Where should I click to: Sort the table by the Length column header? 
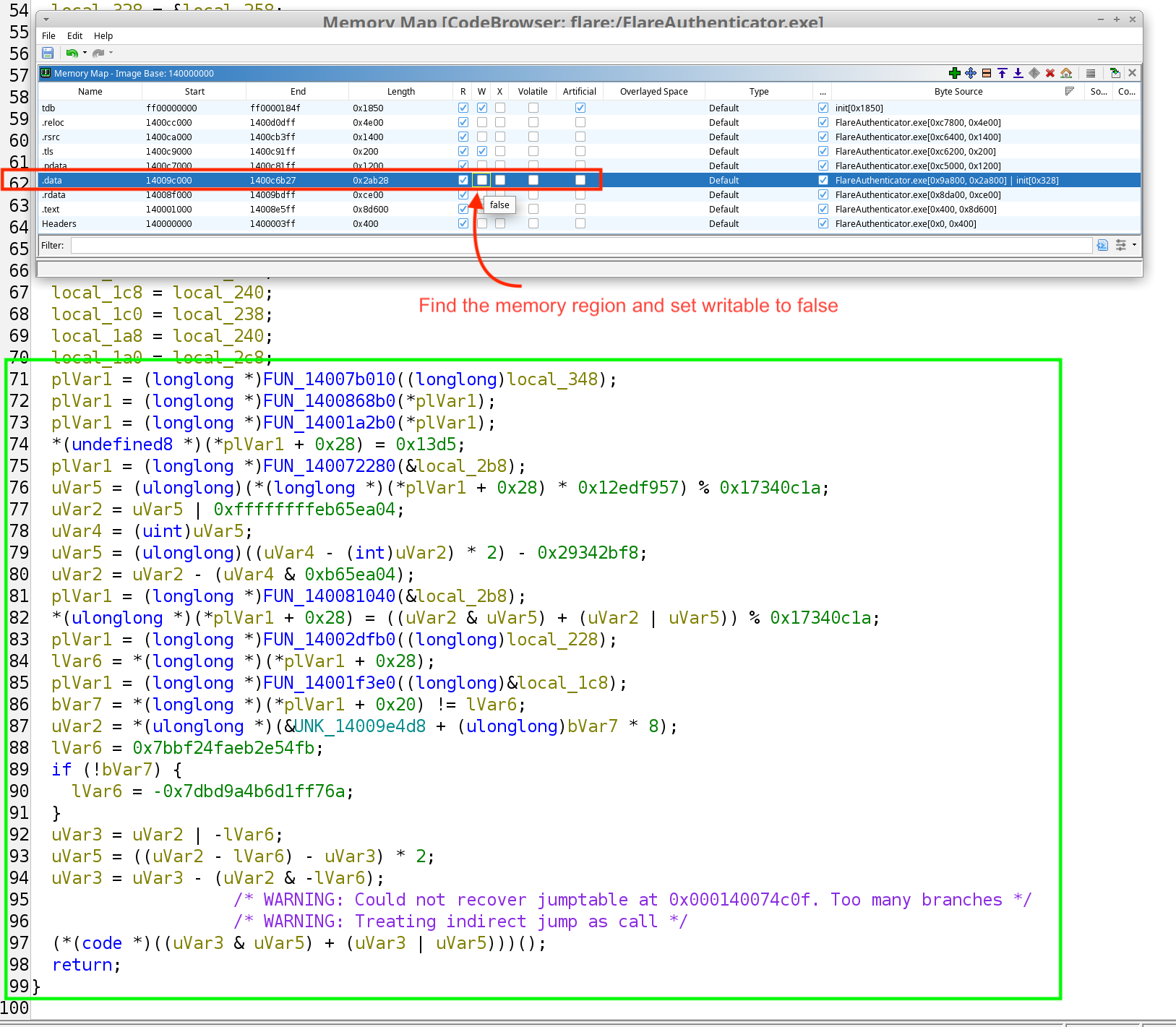(x=401, y=91)
